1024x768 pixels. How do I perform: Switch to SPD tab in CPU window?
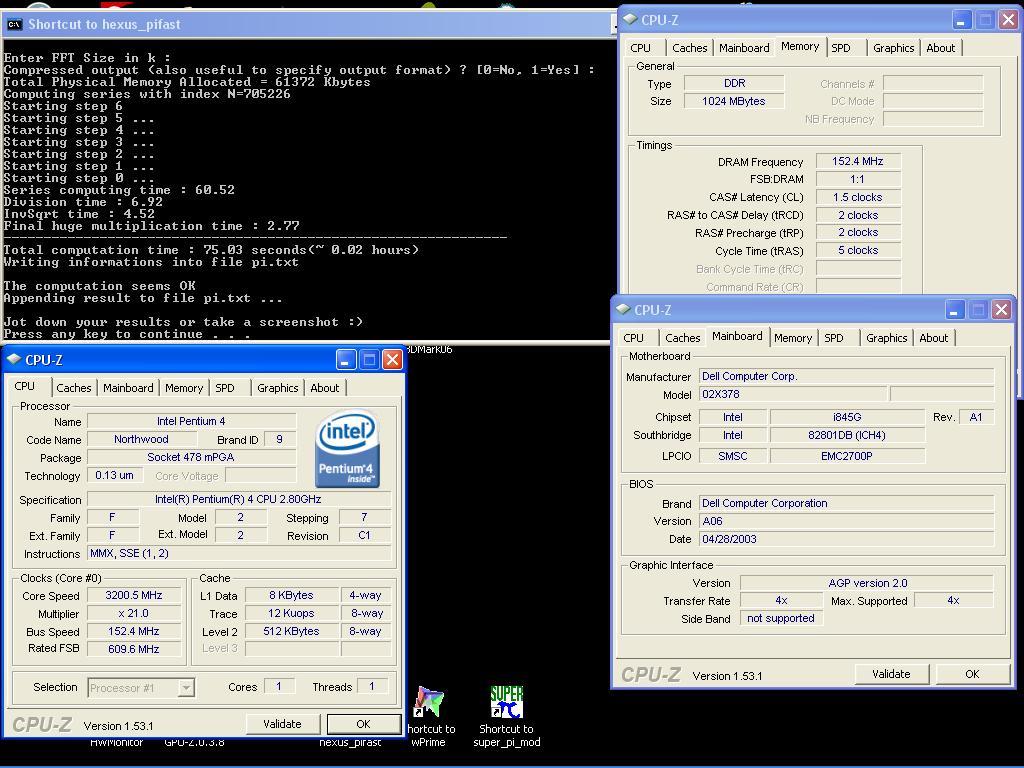click(x=225, y=388)
